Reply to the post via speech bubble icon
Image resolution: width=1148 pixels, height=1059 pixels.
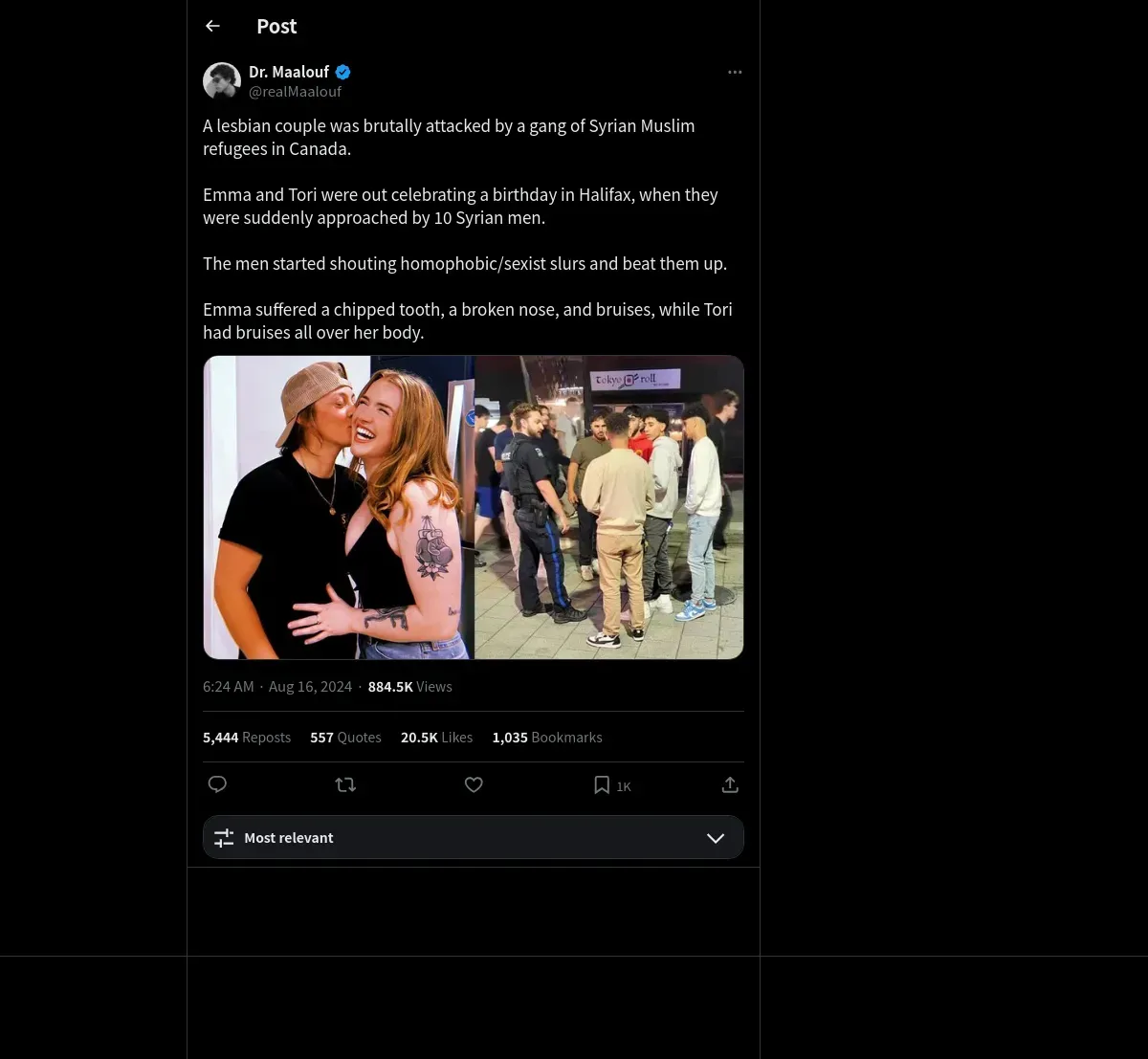coord(217,784)
